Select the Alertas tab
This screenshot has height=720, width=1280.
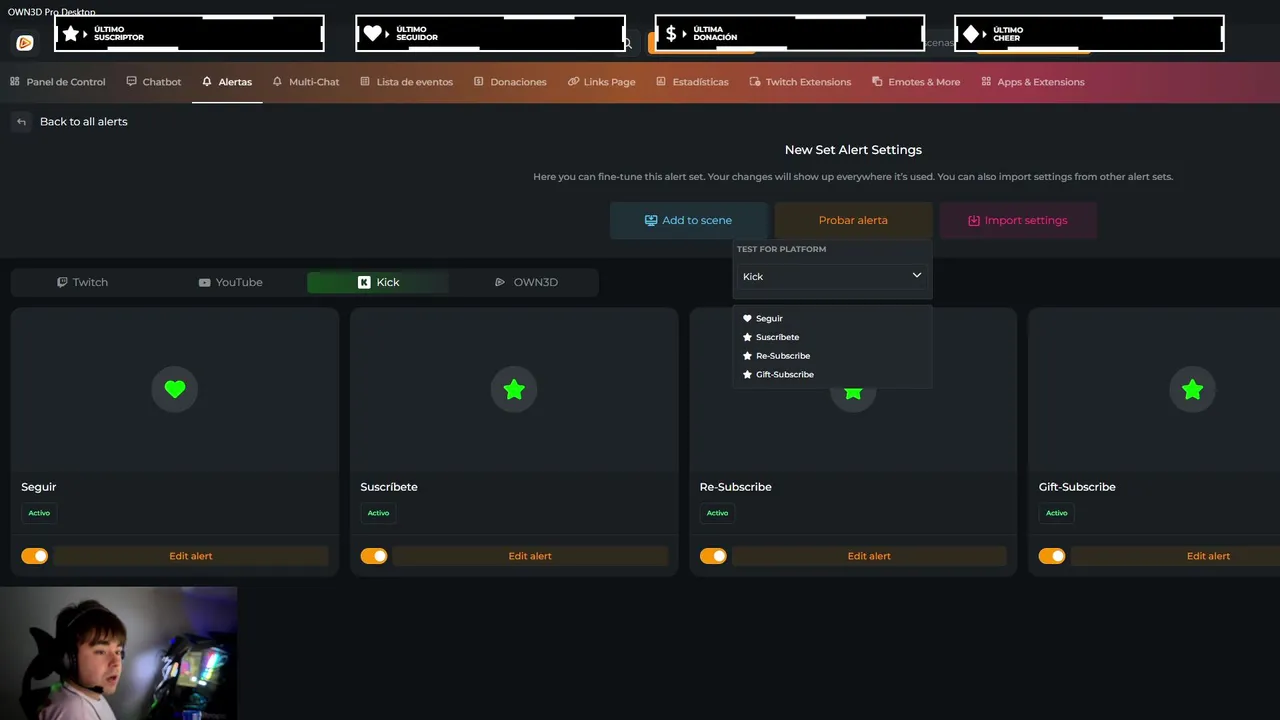227,82
